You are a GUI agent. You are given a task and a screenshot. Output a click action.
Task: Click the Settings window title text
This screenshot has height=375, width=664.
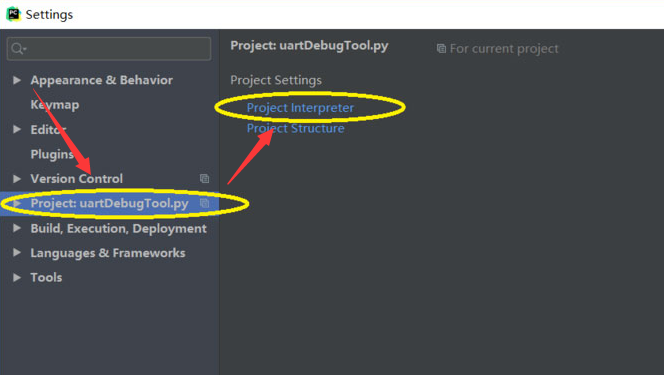click(49, 15)
